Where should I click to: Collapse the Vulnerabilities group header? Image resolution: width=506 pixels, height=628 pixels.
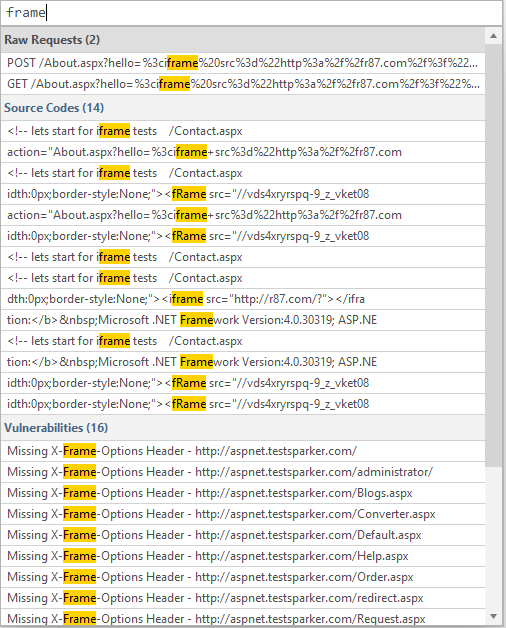tap(243, 428)
